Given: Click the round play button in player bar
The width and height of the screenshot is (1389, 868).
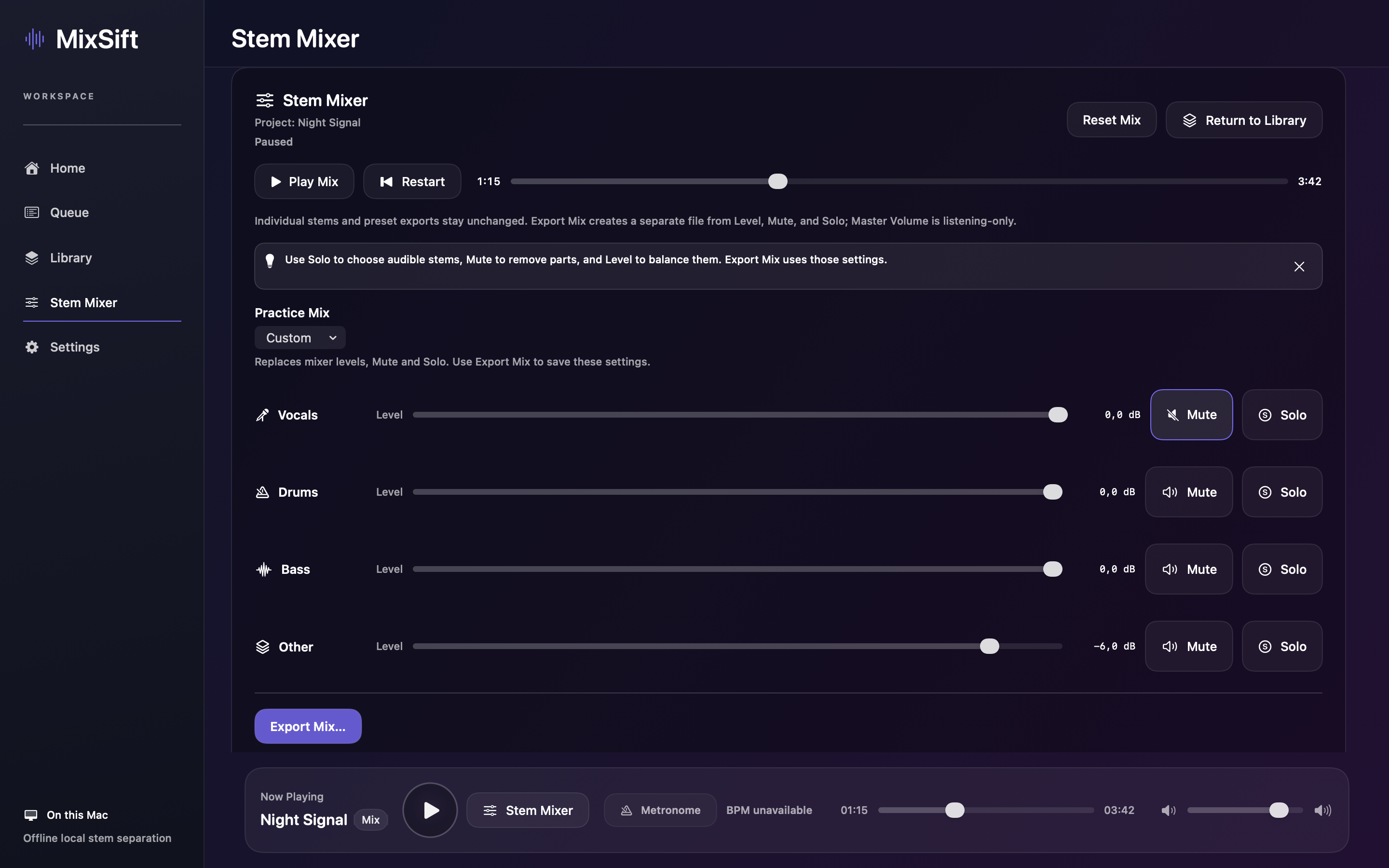Looking at the screenshot, I should click(430, 810).
